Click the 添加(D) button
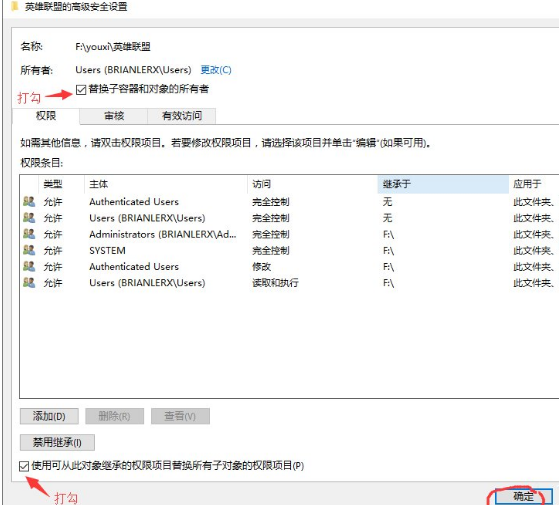 tap(49, 416)
